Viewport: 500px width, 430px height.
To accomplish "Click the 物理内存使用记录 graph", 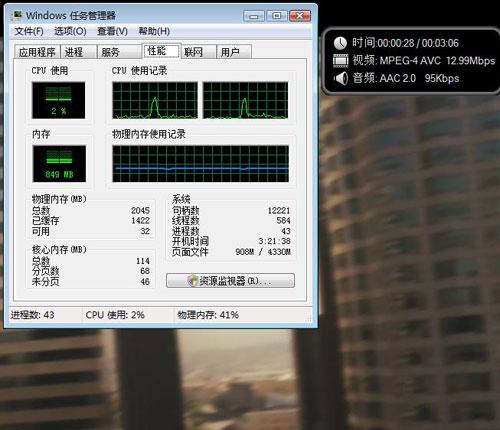I will click(x=200, y=164).
